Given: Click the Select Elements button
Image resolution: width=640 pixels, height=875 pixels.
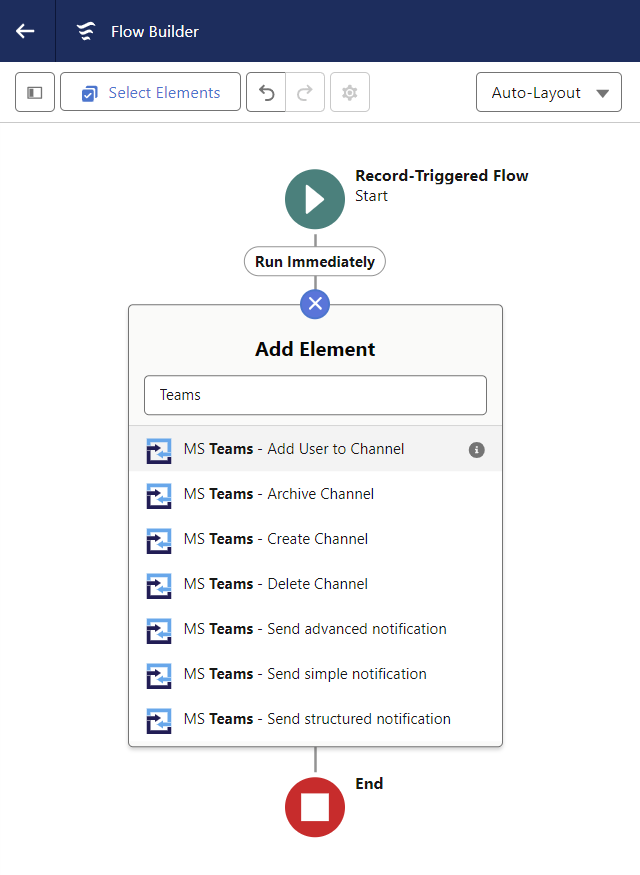Looking at the screenshot, I should coord(151,92).
